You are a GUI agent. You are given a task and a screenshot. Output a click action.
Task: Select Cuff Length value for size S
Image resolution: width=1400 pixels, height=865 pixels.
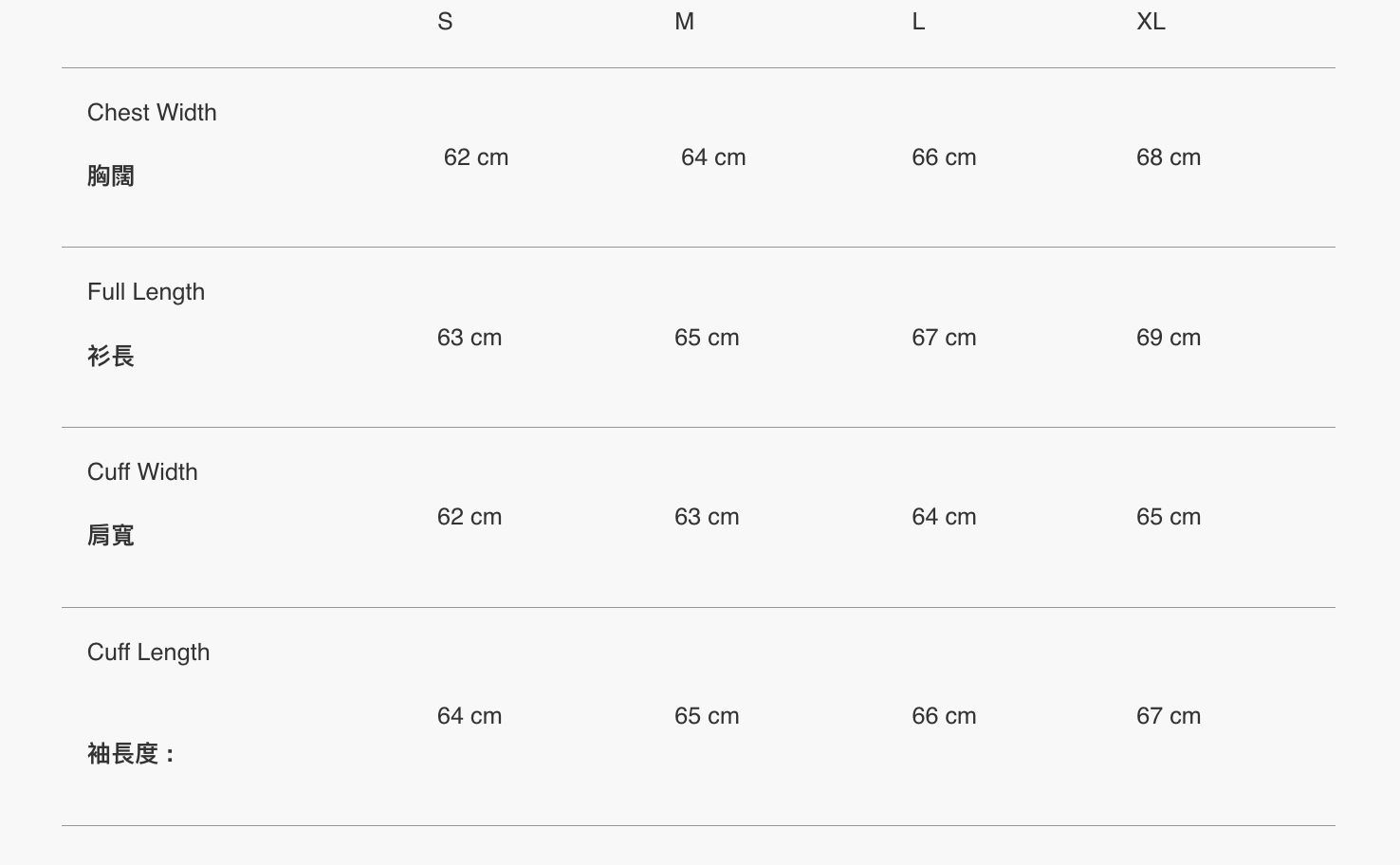470,716
